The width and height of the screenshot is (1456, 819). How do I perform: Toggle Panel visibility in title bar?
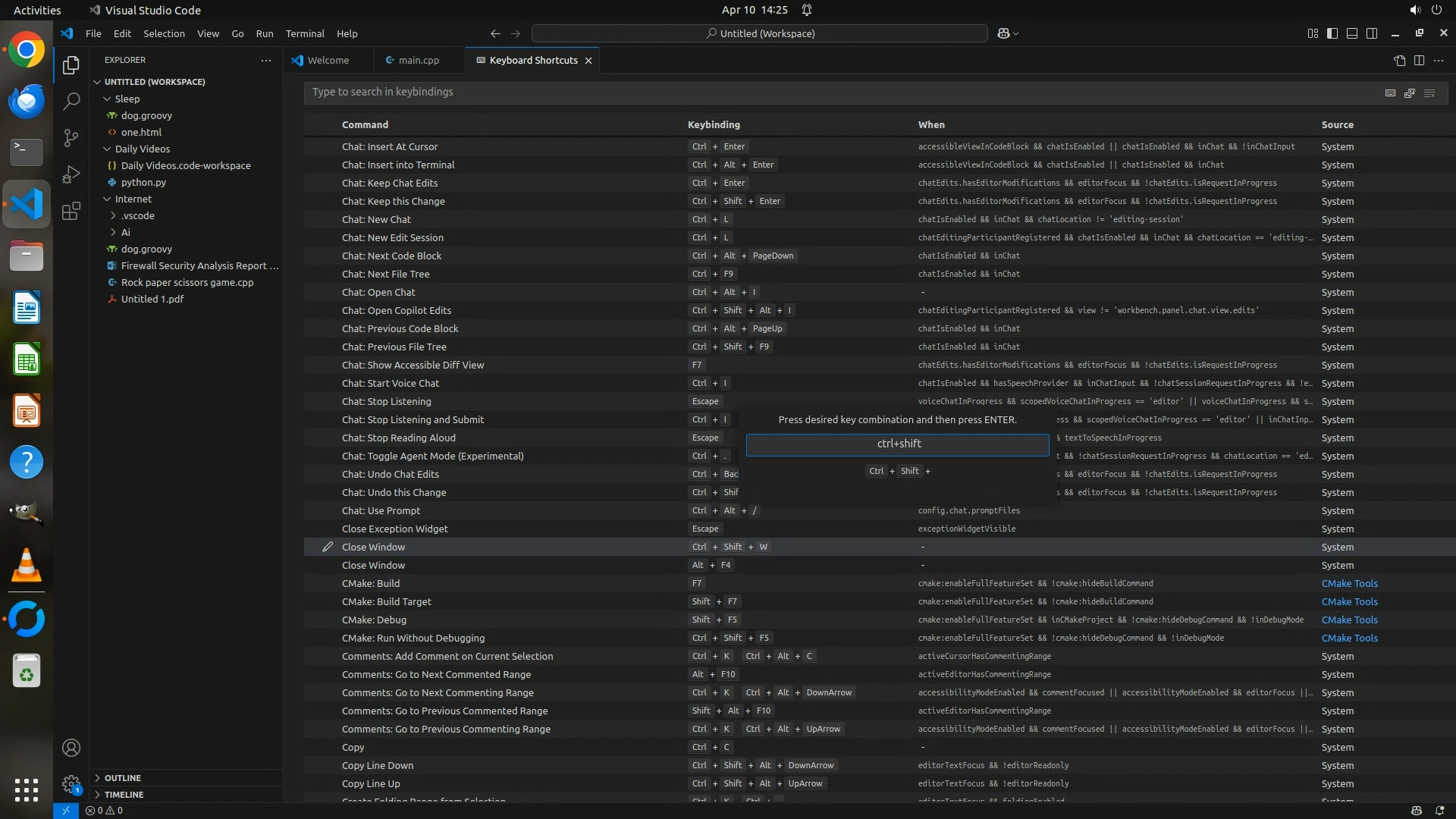pos(1352,33)
